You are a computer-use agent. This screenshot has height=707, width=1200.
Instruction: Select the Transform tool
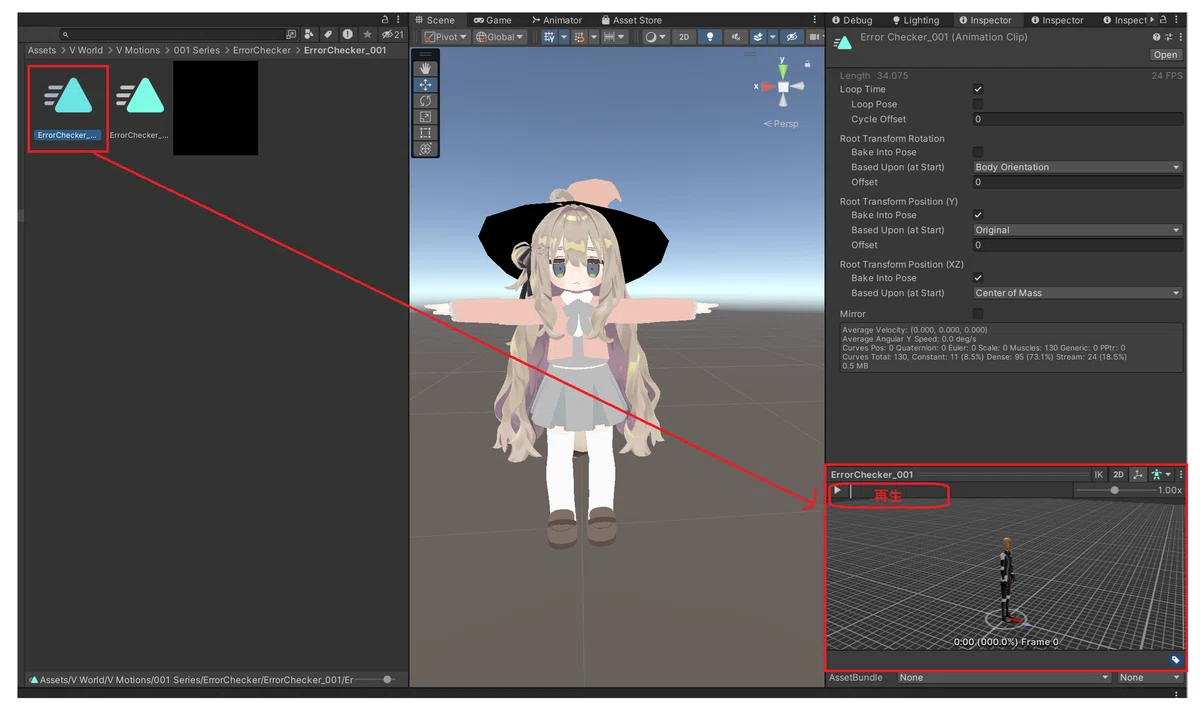[426, 149]
